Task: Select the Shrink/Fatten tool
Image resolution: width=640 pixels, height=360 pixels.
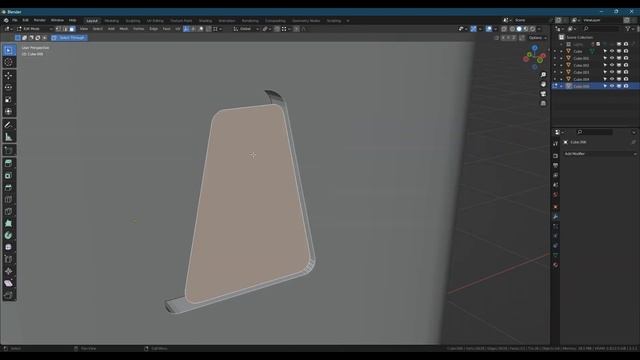Action: (x=9, y=271)
